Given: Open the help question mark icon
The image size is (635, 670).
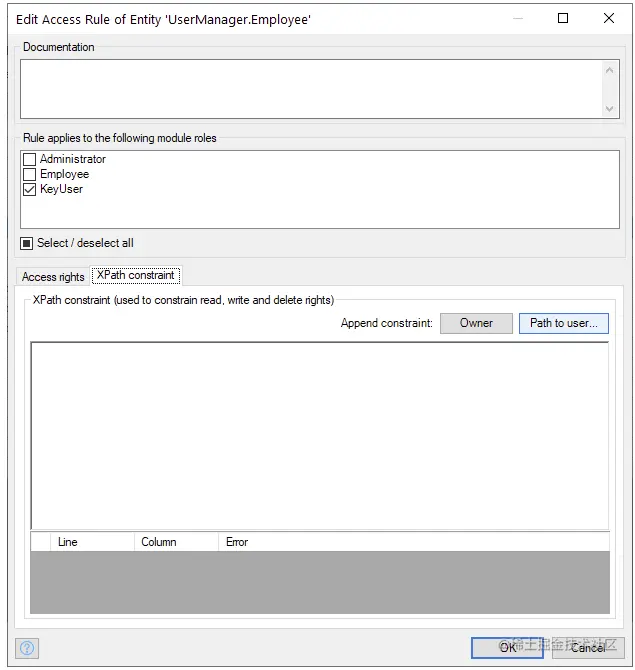Looking at the screenshot, I should pyautogui.click(x=27, y=648).
